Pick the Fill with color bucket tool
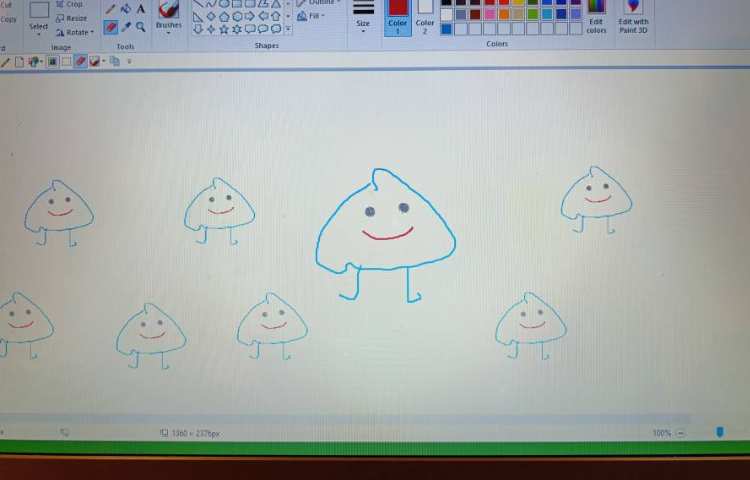The image size is (750, 480). (x=126, y=9)
